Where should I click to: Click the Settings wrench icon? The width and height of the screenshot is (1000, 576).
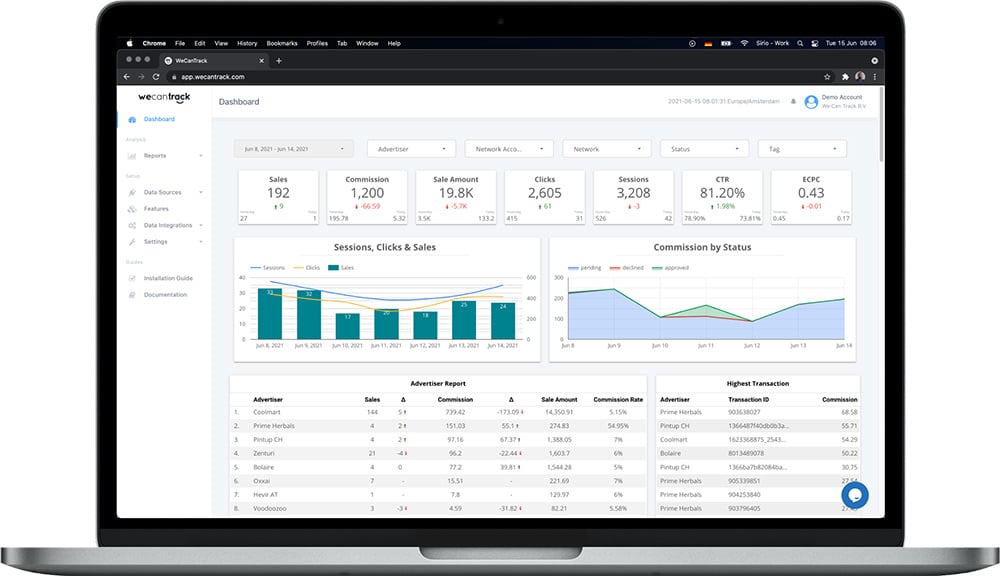click(x=132, y=242)
